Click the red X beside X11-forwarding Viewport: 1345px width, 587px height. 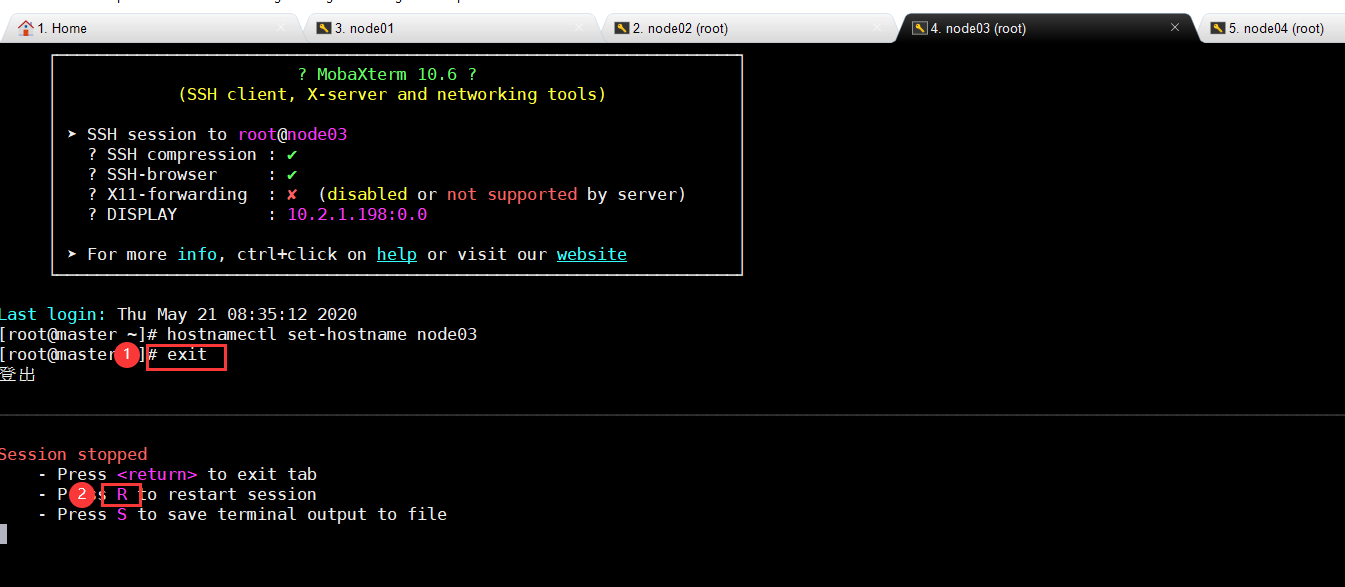292,194
